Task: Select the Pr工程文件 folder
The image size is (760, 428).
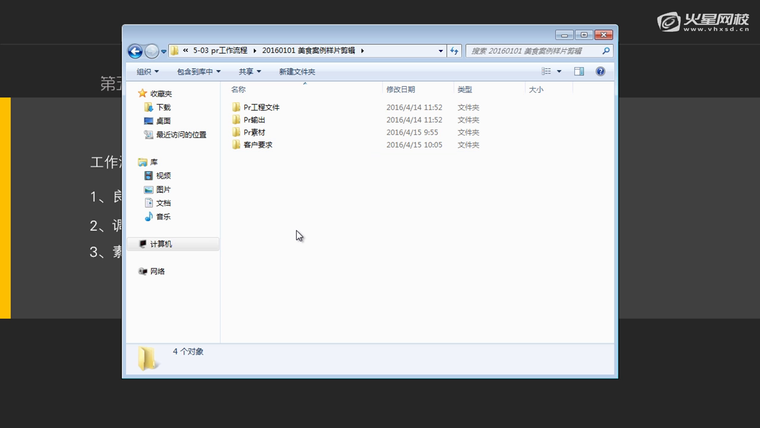Action: [261, 107]
